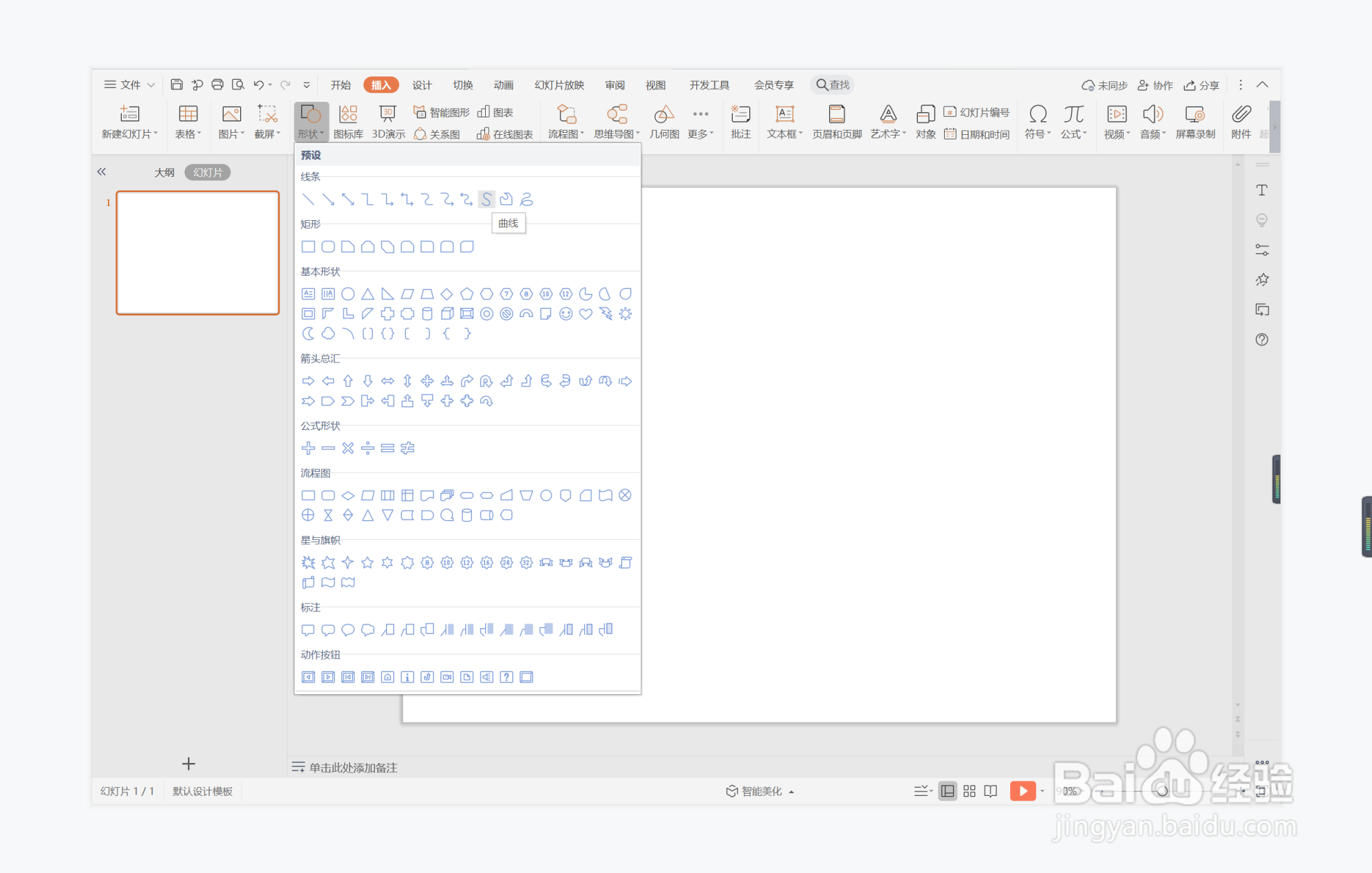Select the heart shape
Screen dimensions: 1372x873
[x=586, y=314]
